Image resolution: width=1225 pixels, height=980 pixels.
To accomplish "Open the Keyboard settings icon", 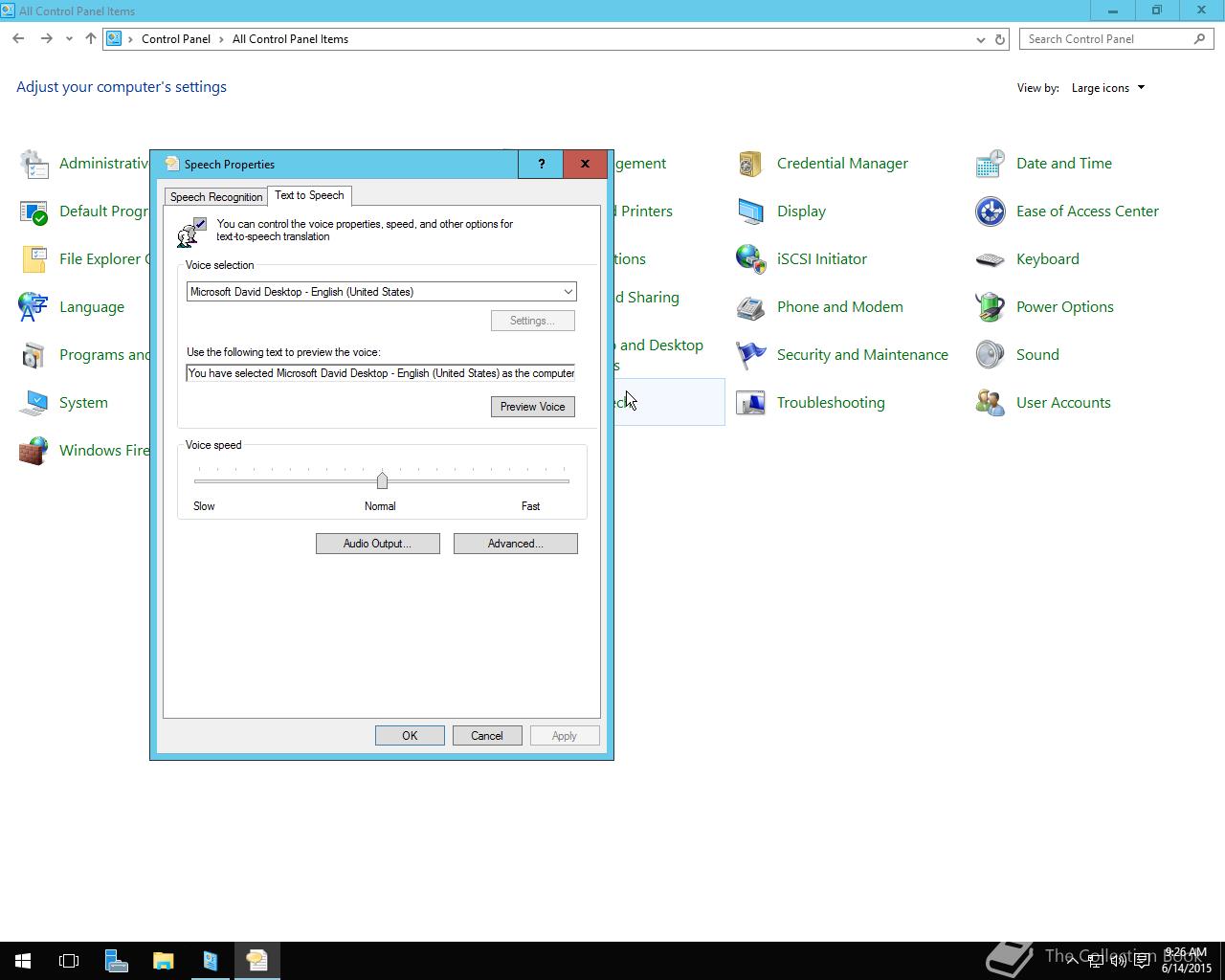I will point(990,259).
